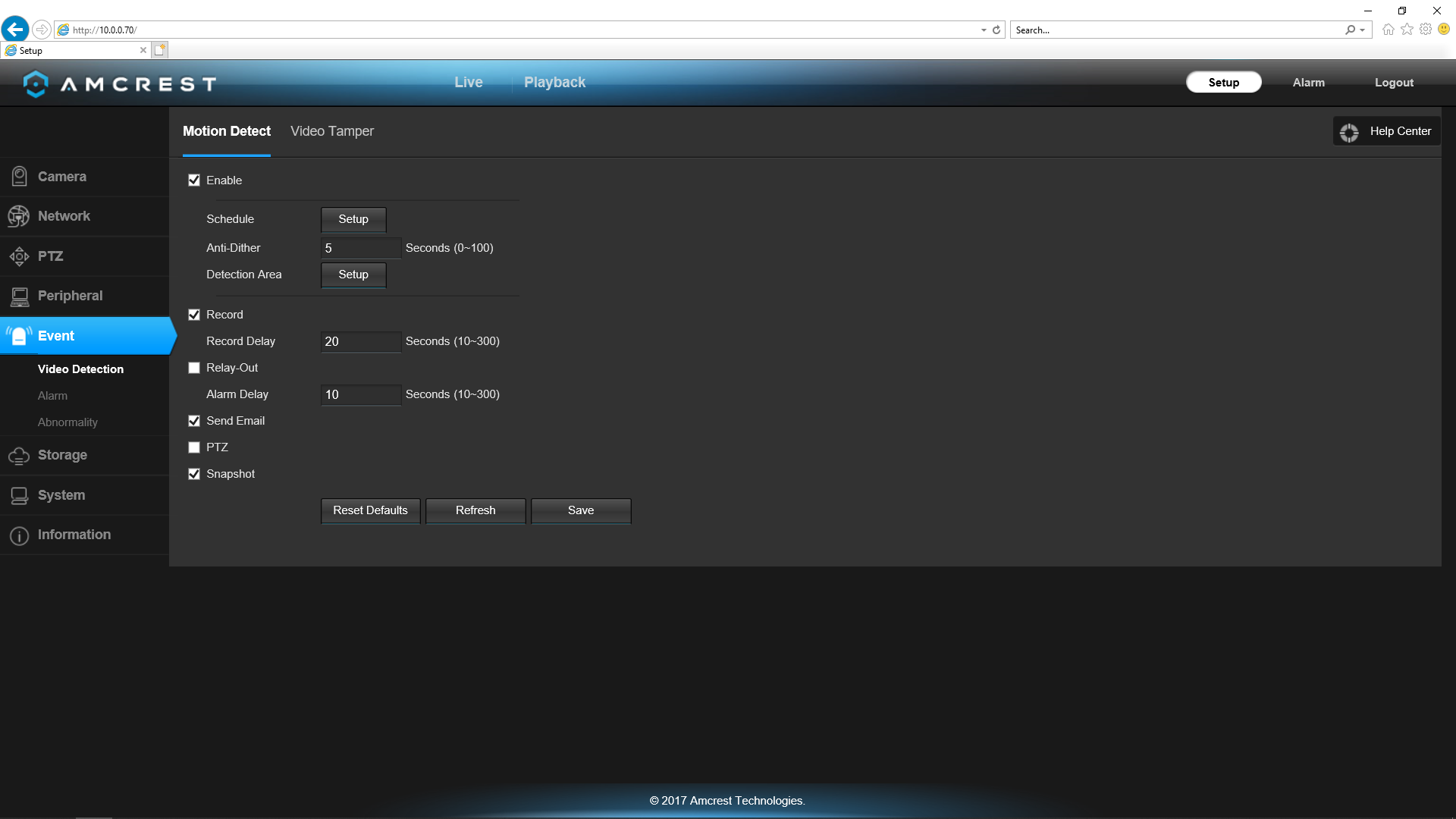Expand the Network menu label
Viewport: 1456px width, 819px height.
64,216
